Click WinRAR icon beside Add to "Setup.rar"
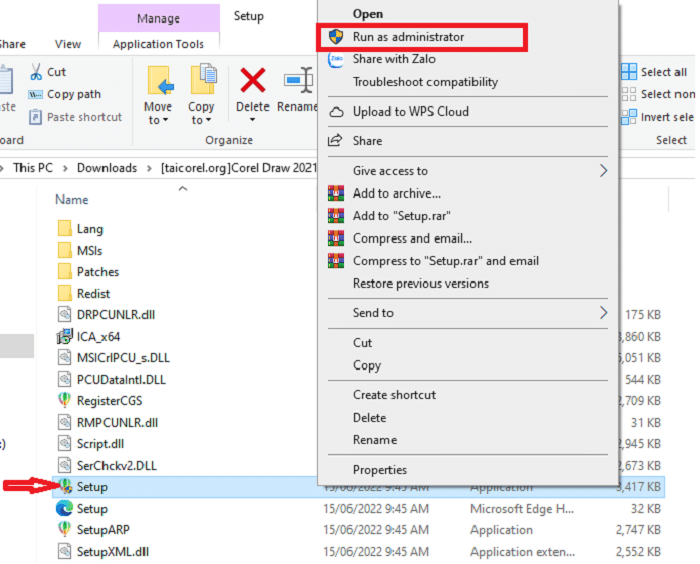Screen dimensions: 700x564 click(x=336, y=216)
